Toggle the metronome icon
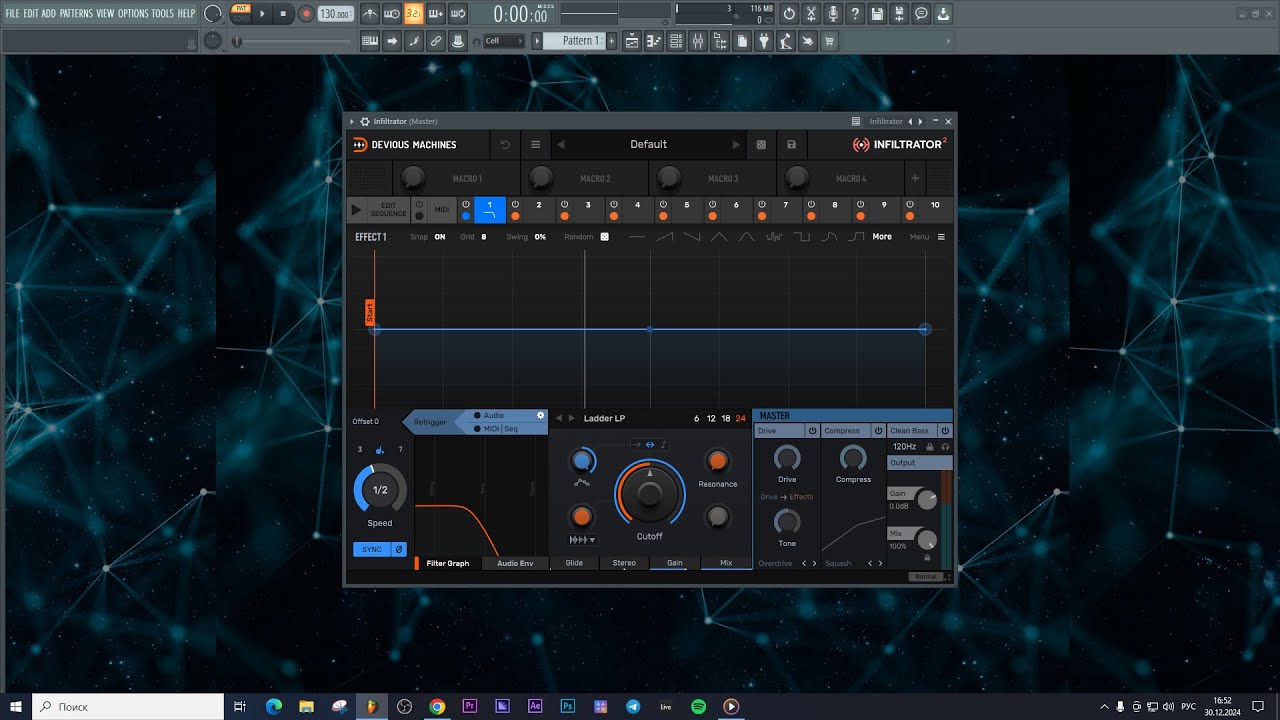This screenshot has height=720, width=1280. (x=370, y=14)
